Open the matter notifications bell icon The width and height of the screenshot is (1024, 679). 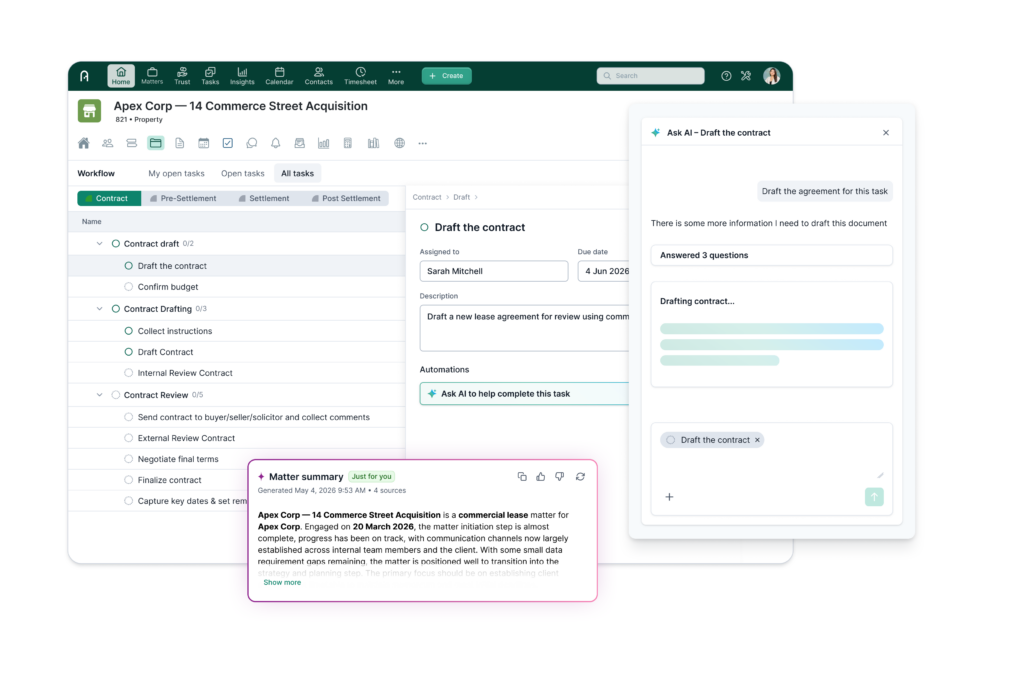[276, 143]
